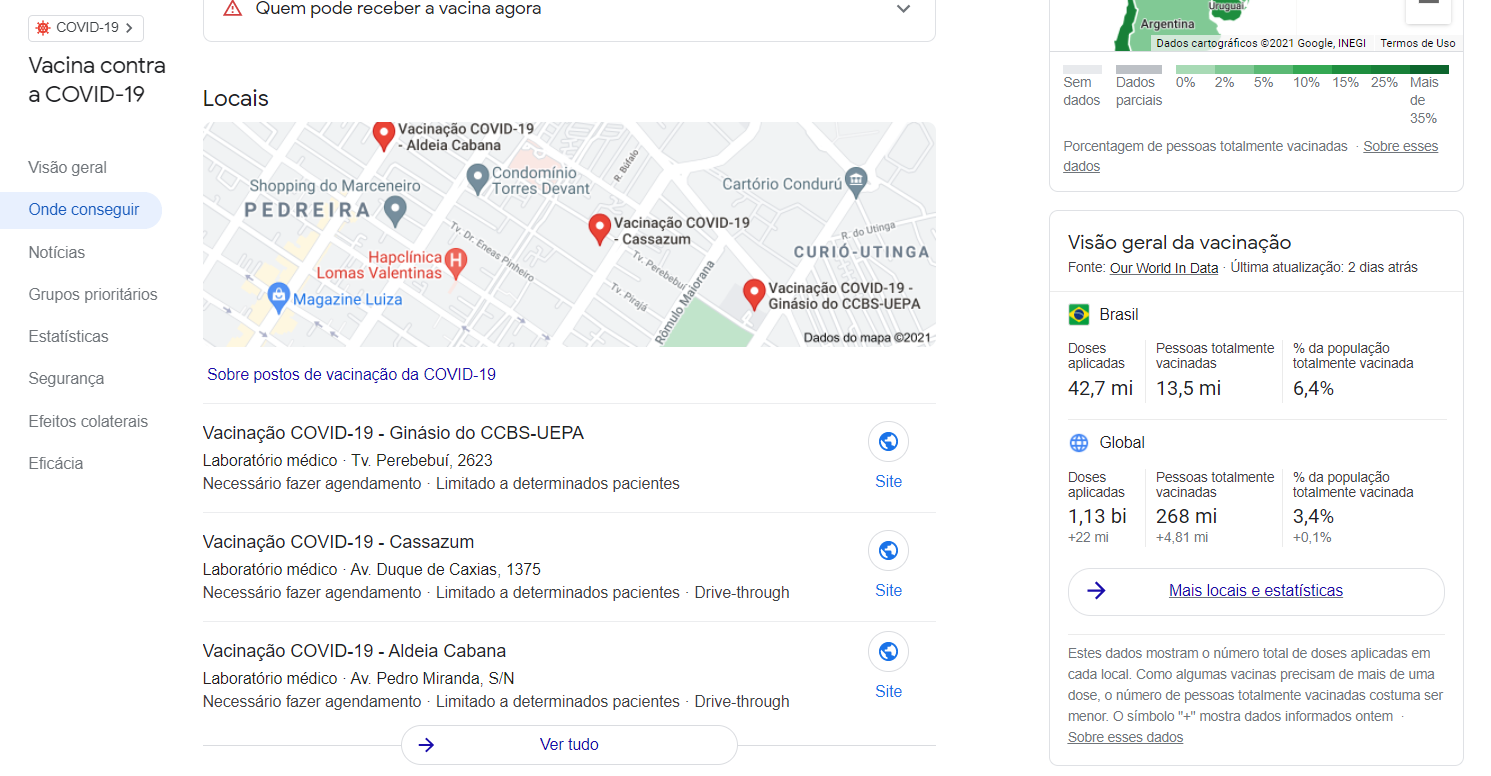Click the darkest green 'Mais de 35%' legend swatch
The width and height of the screenshot is (1491, 776).
click(1429, 69)
